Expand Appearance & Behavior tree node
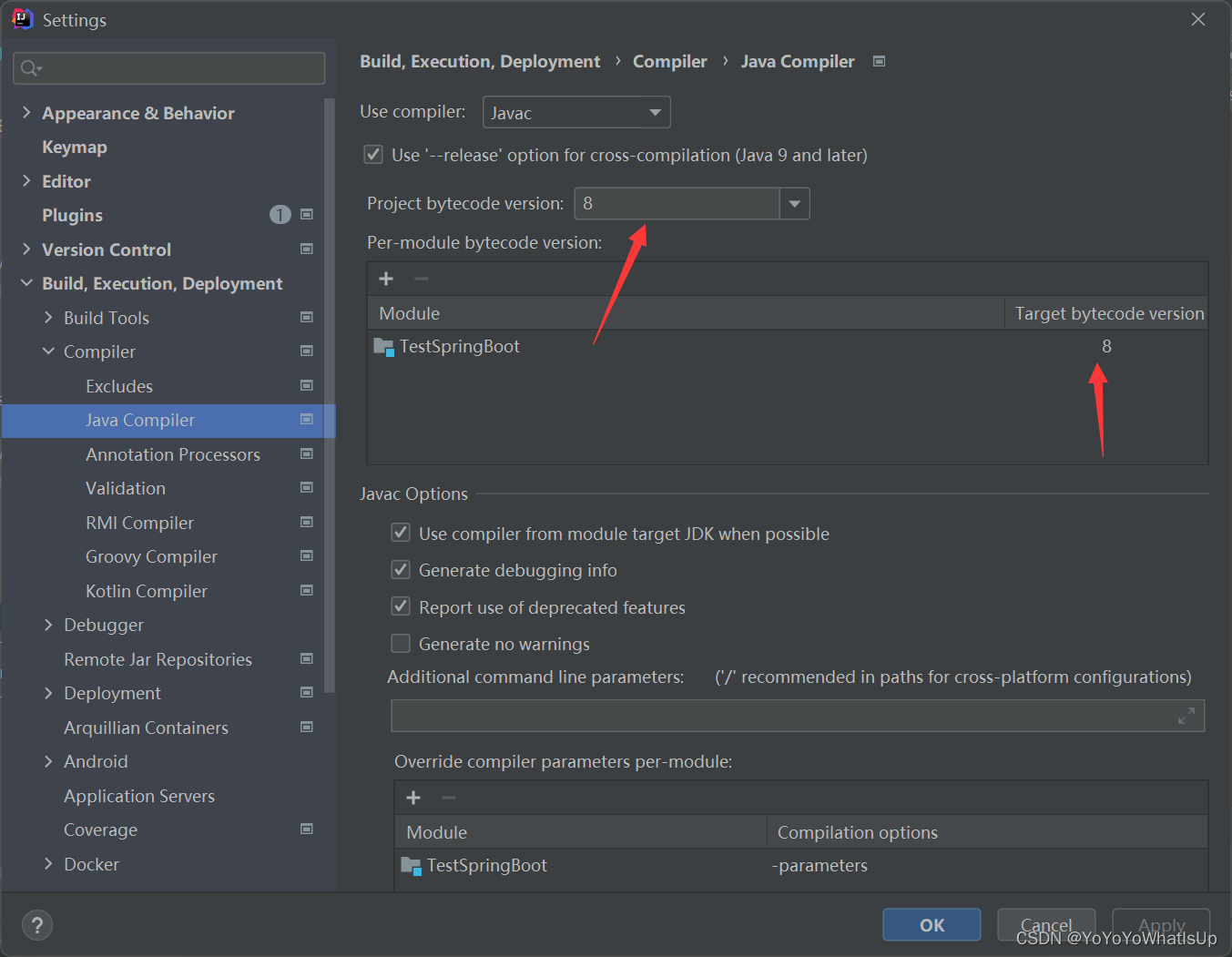 click(26, 112)
